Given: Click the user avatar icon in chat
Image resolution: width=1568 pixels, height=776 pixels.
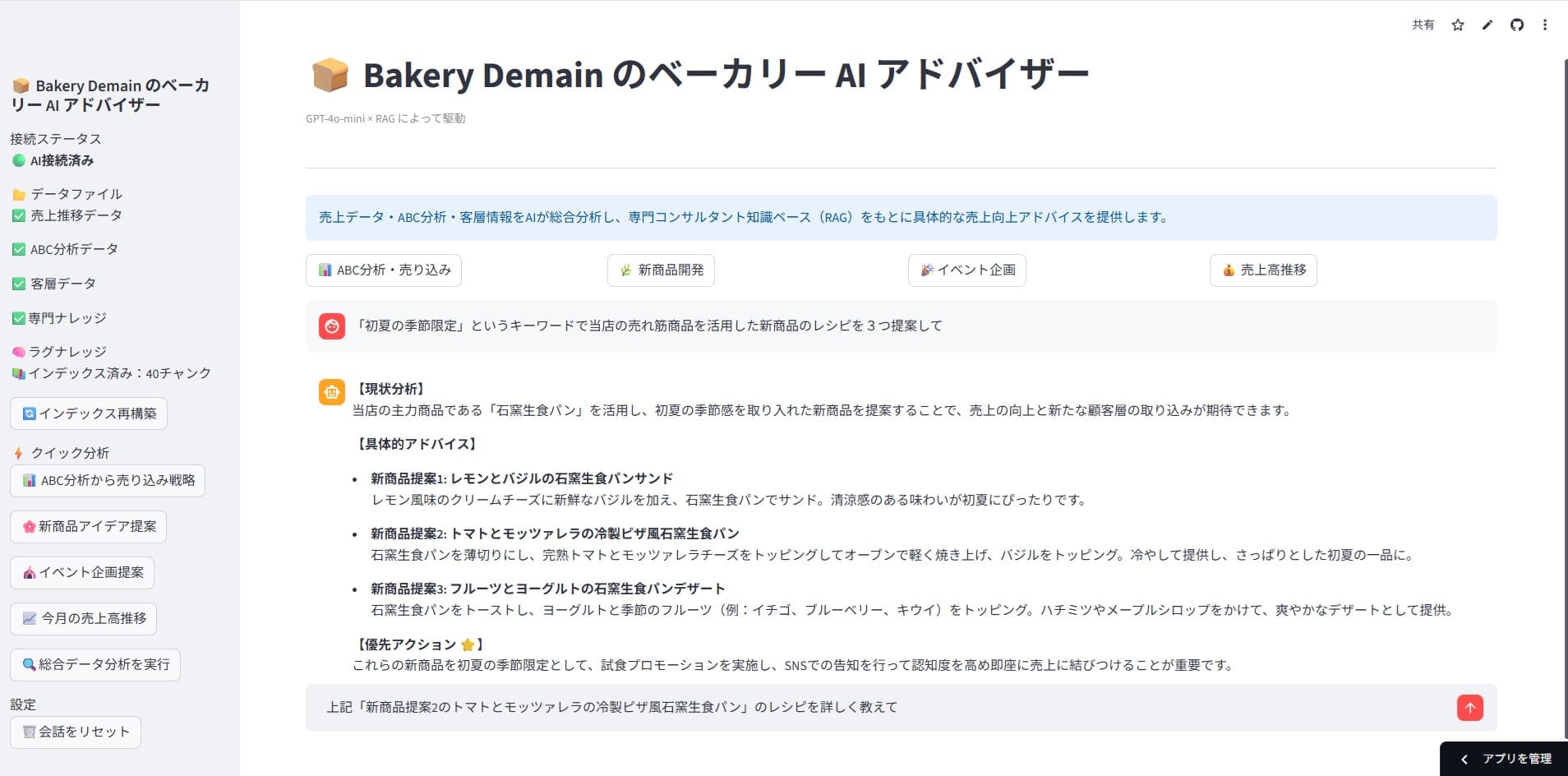Looking at the screenshot, I should (332, 326).
